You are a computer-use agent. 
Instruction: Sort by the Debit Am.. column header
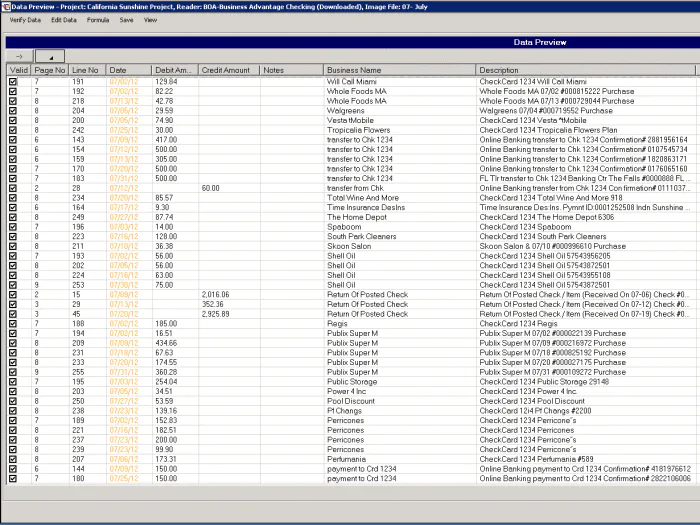(175, 70)
